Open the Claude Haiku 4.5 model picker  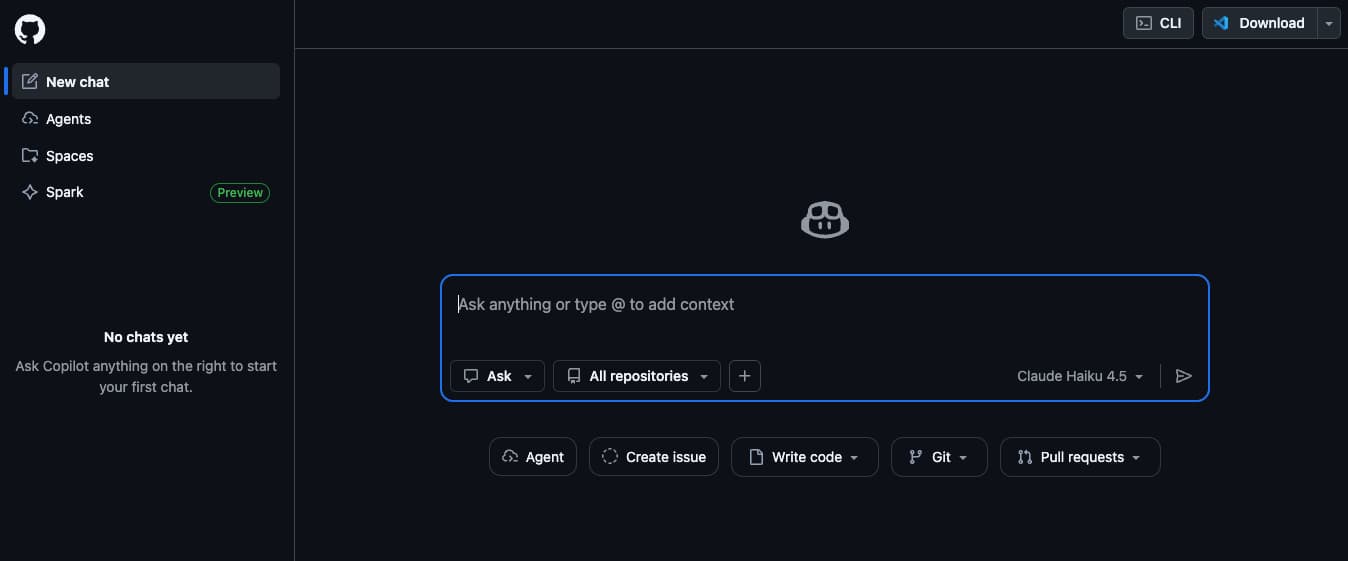click(1080, 376)
